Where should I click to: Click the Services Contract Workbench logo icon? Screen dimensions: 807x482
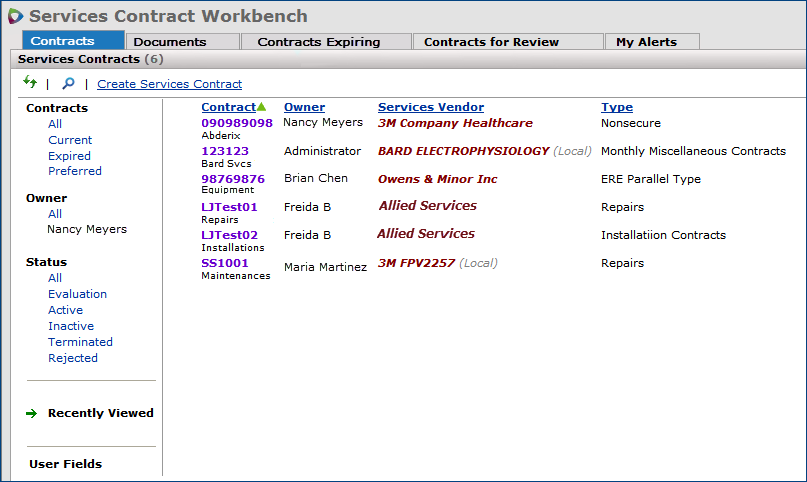[x=15, y=17]
